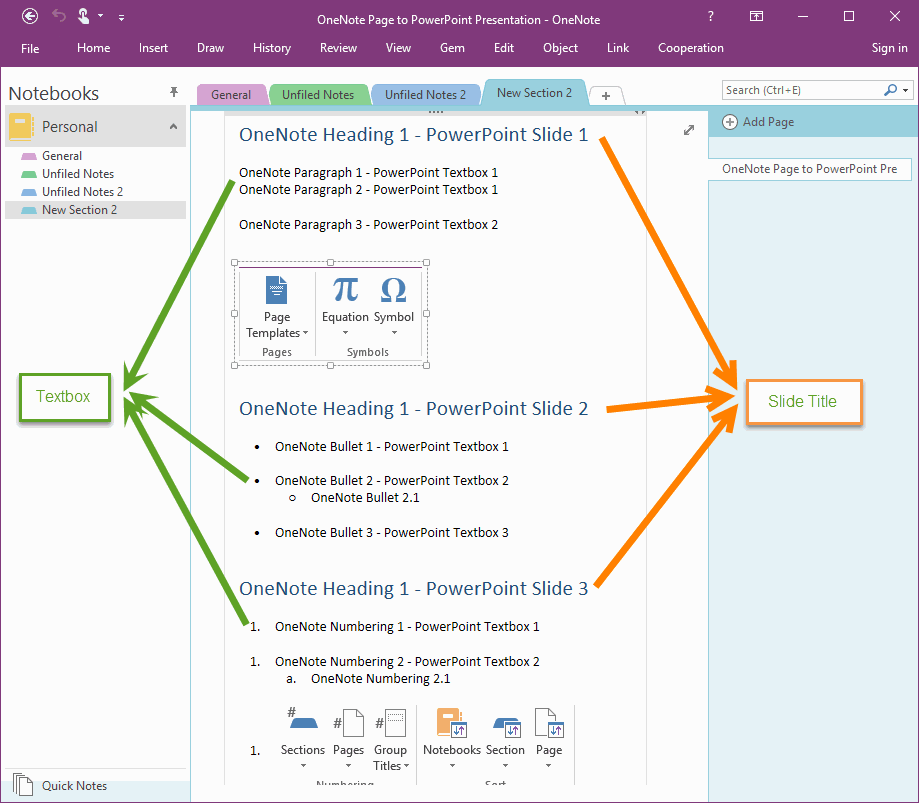Click the Undo icon in quick access toolbar
The image size is (919, 803).
click(x=58, y=16)
